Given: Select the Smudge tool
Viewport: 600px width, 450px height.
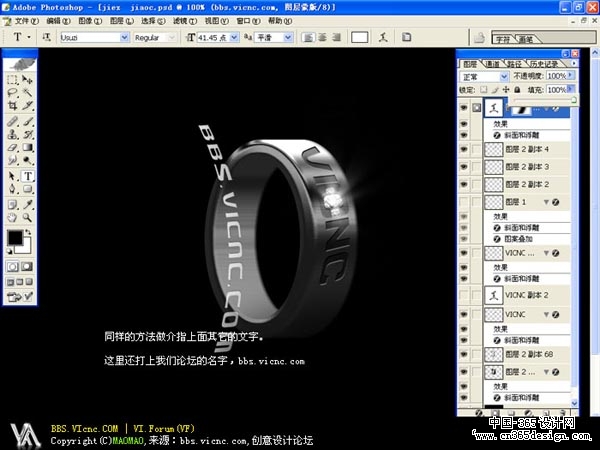Looking at the screenshot, I should point(13,160).
